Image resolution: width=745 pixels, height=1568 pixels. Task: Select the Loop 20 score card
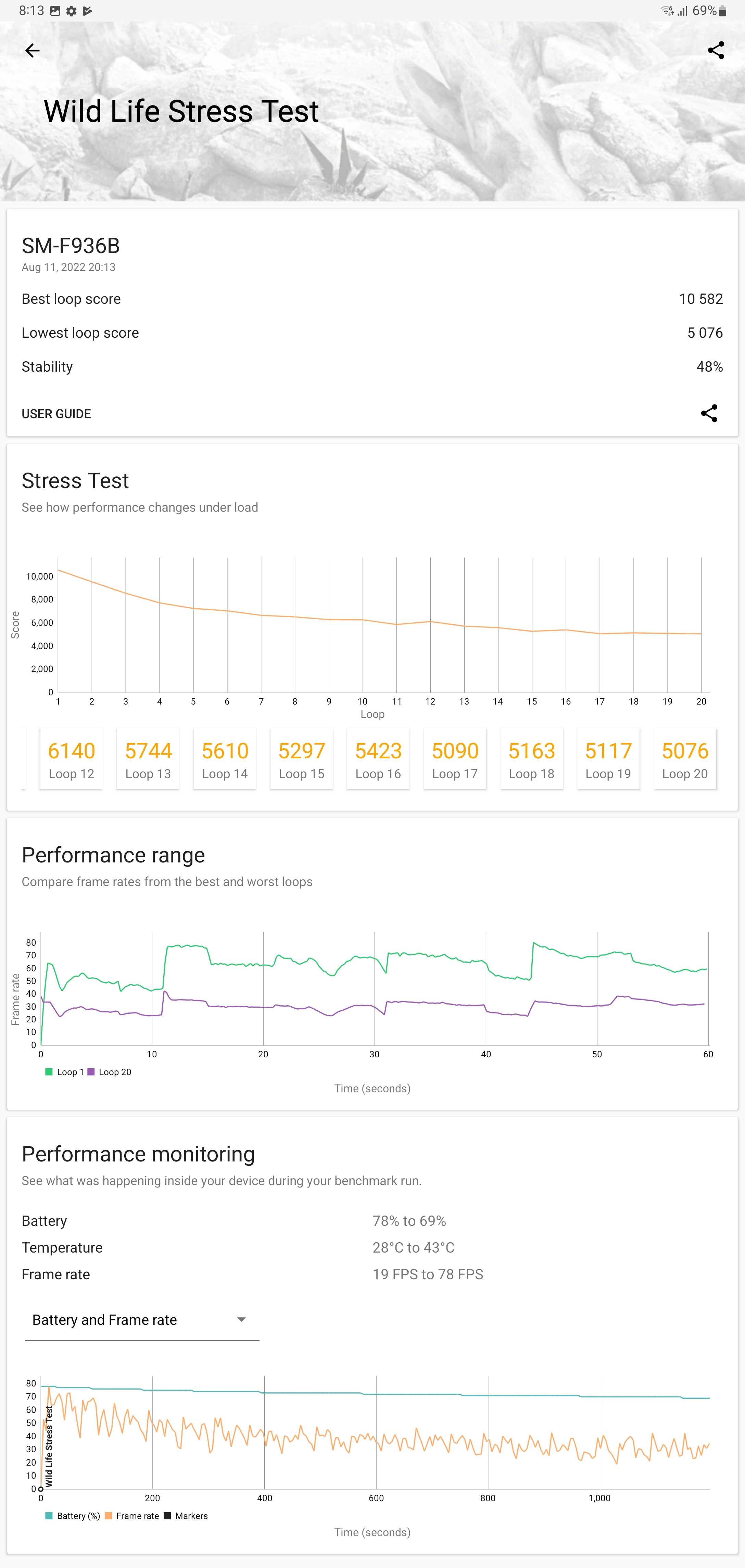(x=685, y=758)
